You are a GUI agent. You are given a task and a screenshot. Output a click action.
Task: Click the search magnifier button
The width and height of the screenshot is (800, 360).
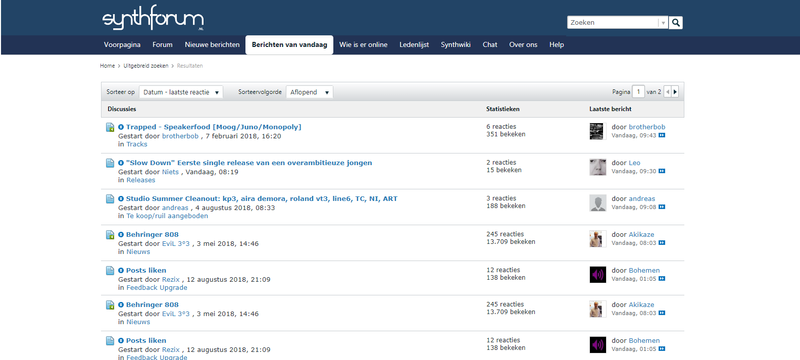tap(676, 22)
